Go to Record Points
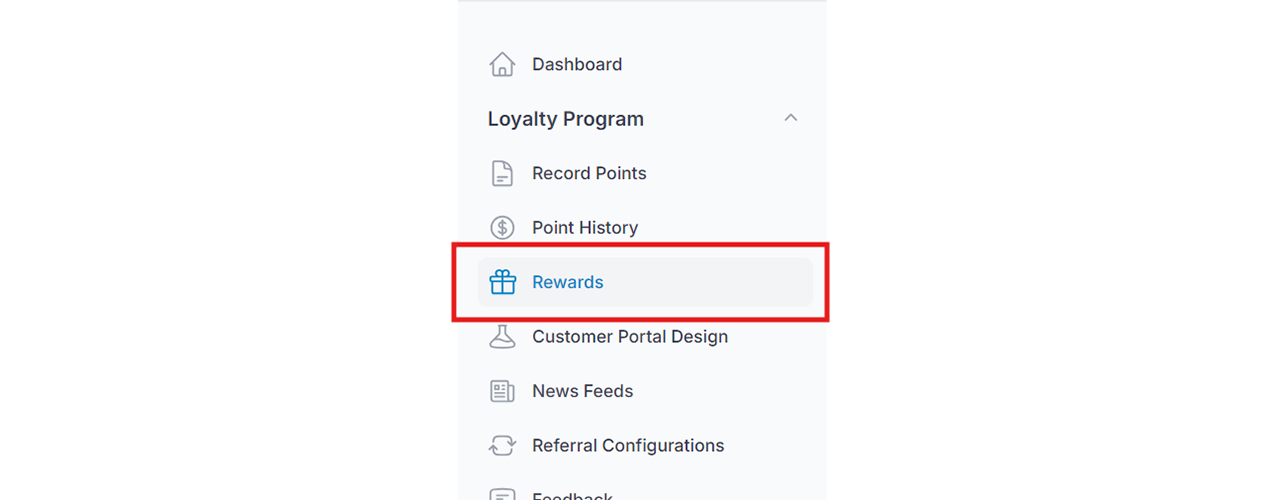 coord(589,173)
